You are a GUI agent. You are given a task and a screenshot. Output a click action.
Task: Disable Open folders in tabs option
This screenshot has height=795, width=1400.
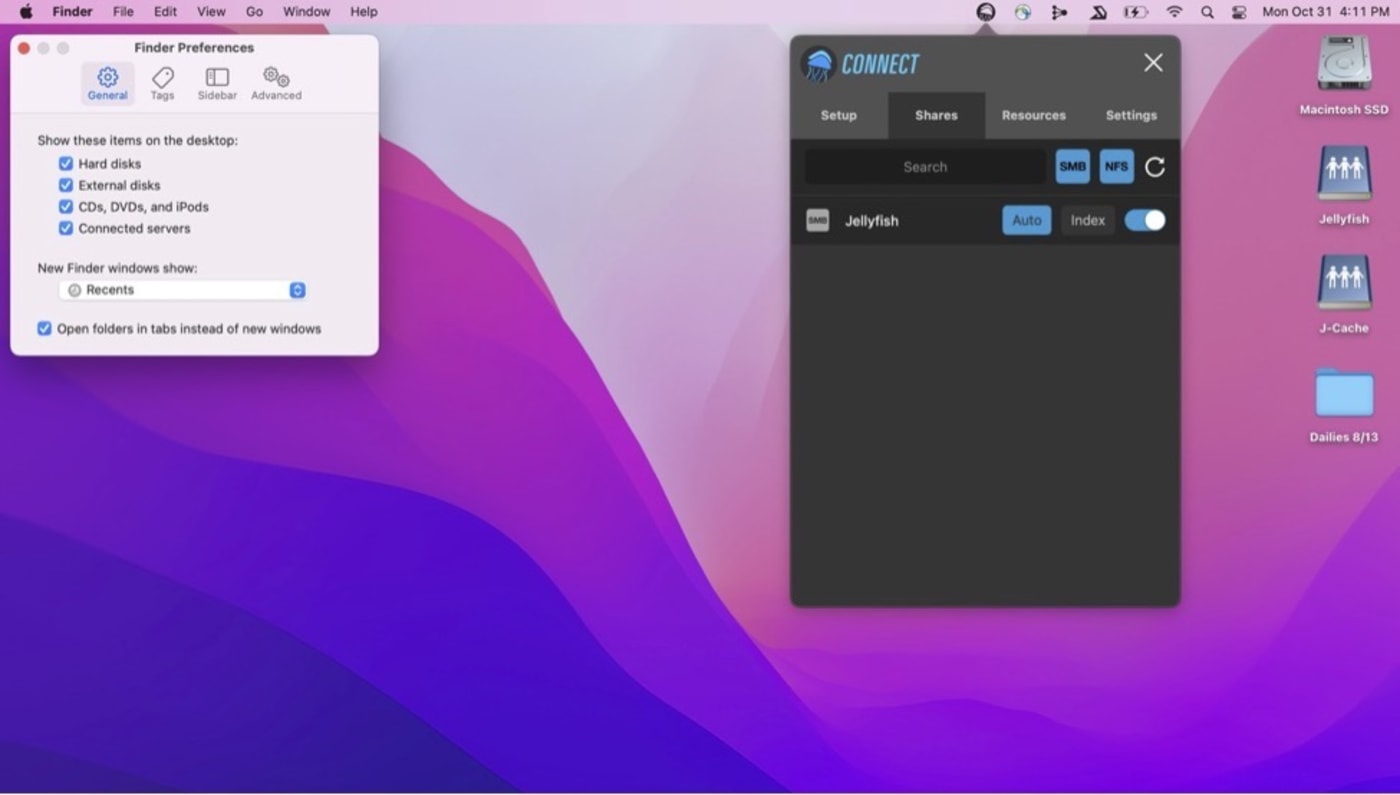click(x=44, y=329)
